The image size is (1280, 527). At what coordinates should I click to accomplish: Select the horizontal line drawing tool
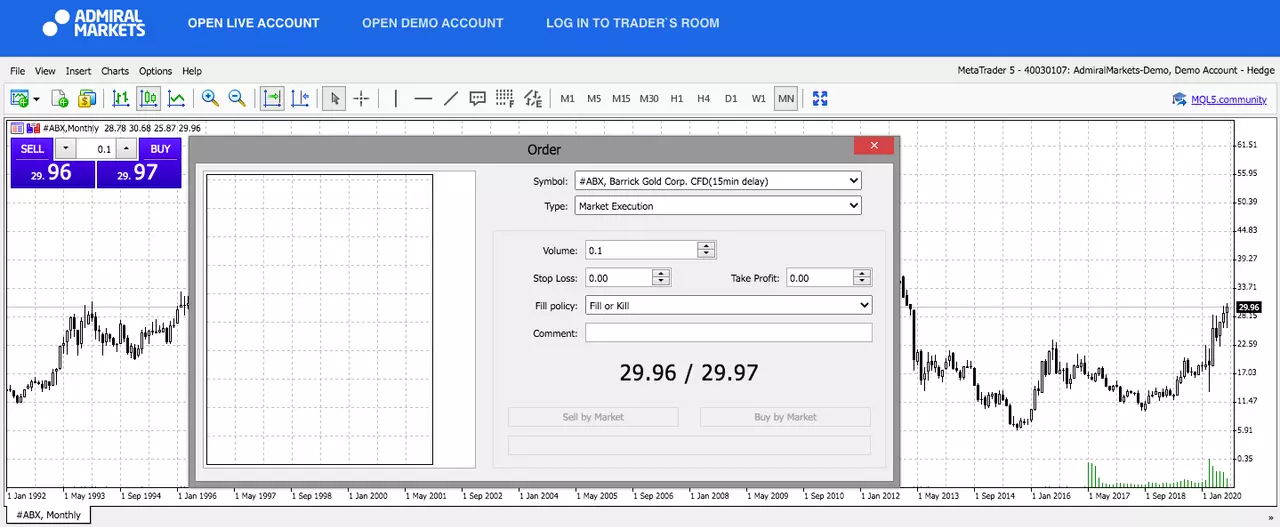pos(423,98)
